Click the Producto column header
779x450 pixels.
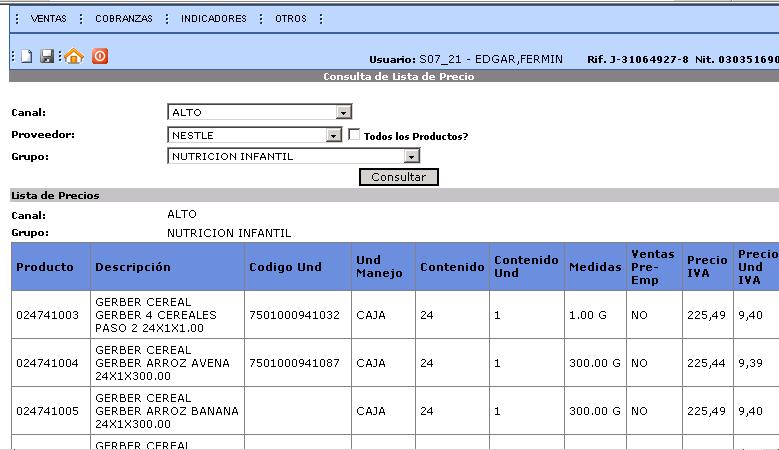click(x=51, y=267)
